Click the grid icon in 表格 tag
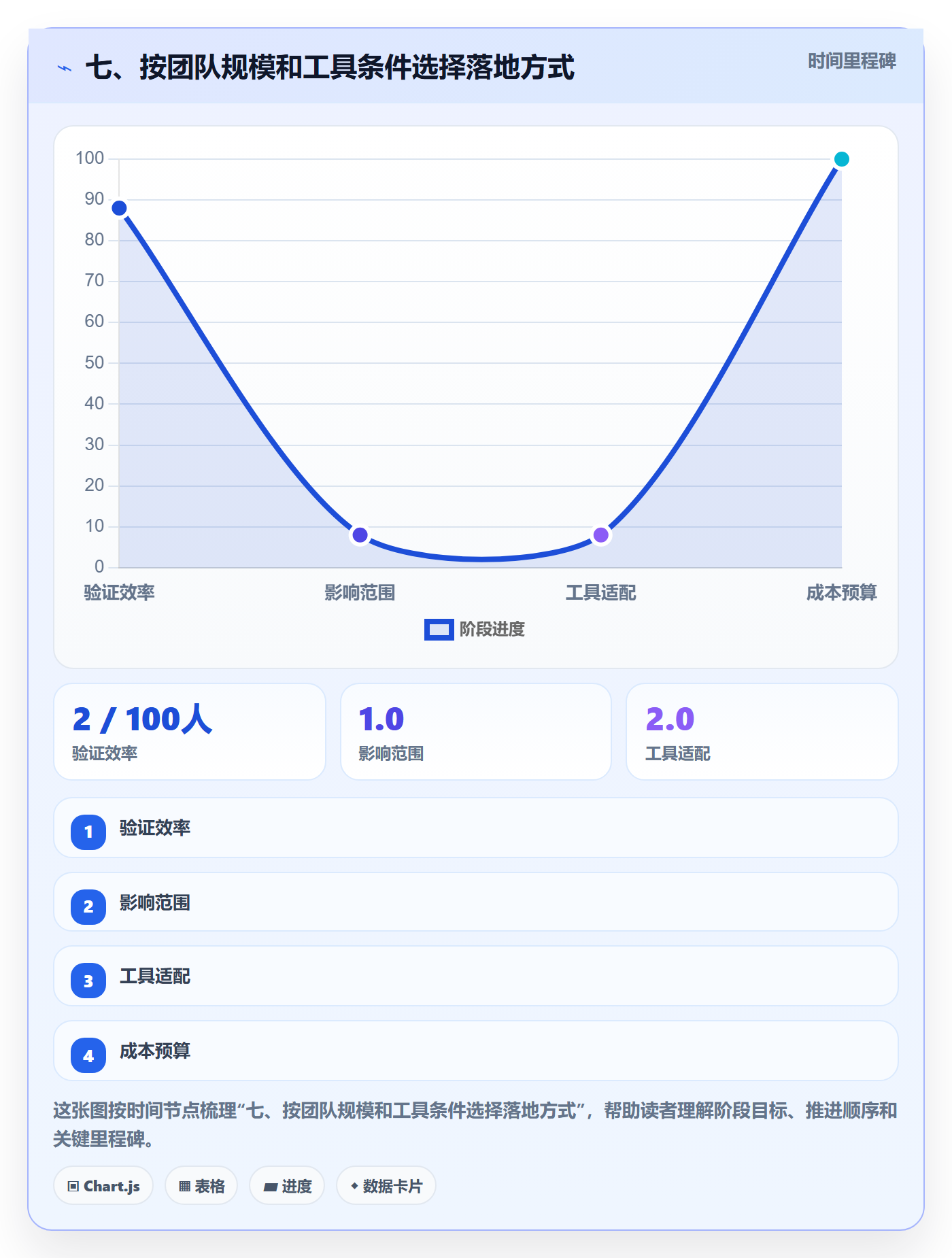952x1258 pixels. pos(184,1187)
